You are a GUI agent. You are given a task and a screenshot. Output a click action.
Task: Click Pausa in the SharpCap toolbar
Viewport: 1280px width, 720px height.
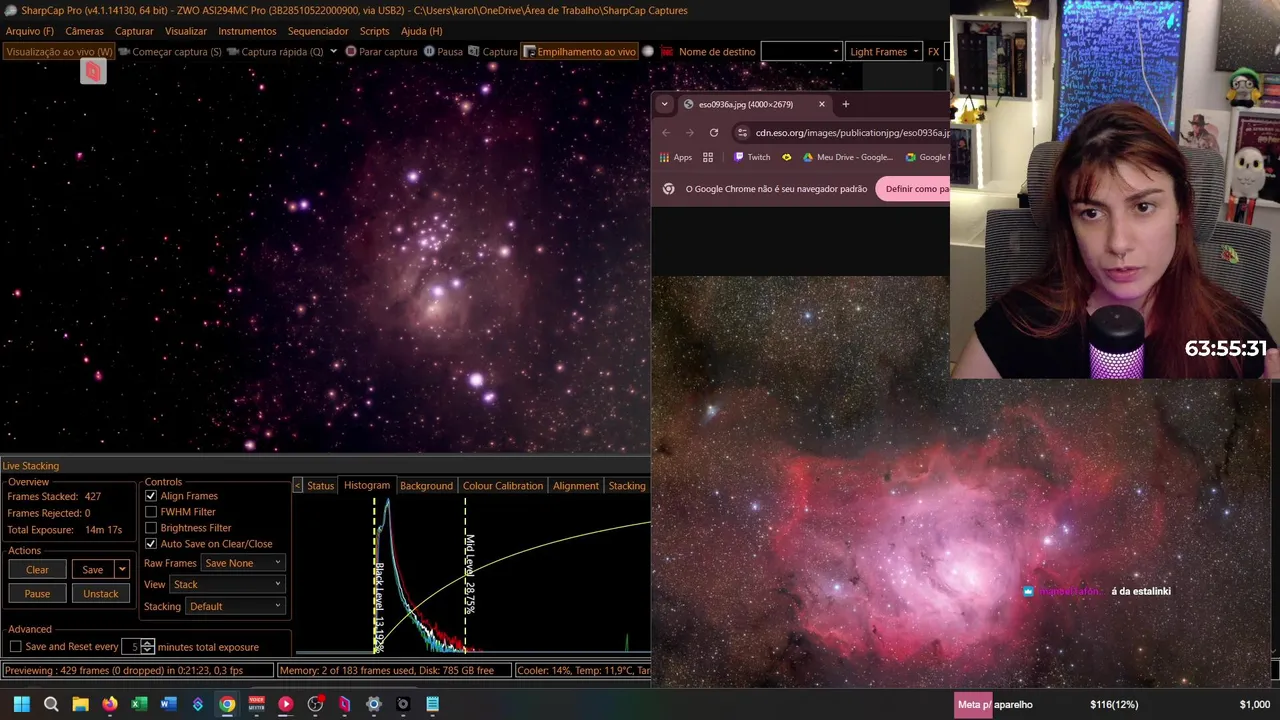coord(443,51)
